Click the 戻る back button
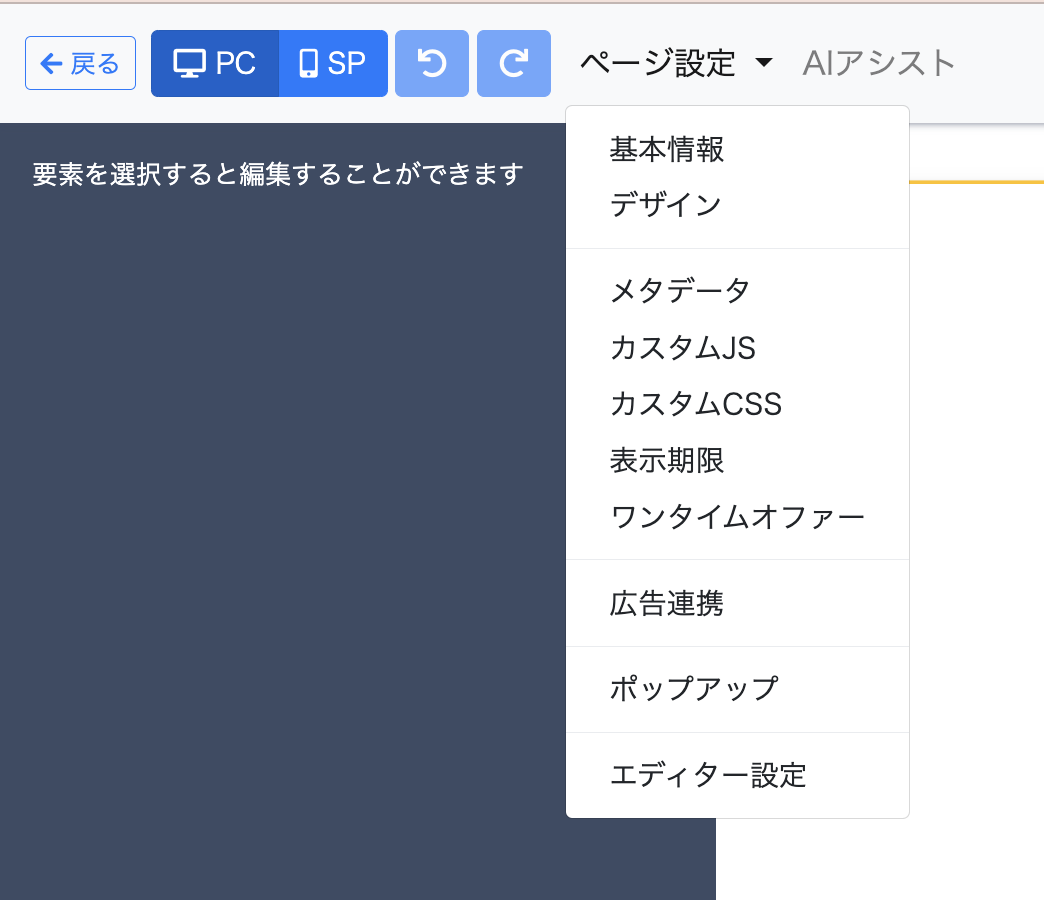Image resolution: width=1044 pixels, height=900 pixels. click(x=80, y=64)
